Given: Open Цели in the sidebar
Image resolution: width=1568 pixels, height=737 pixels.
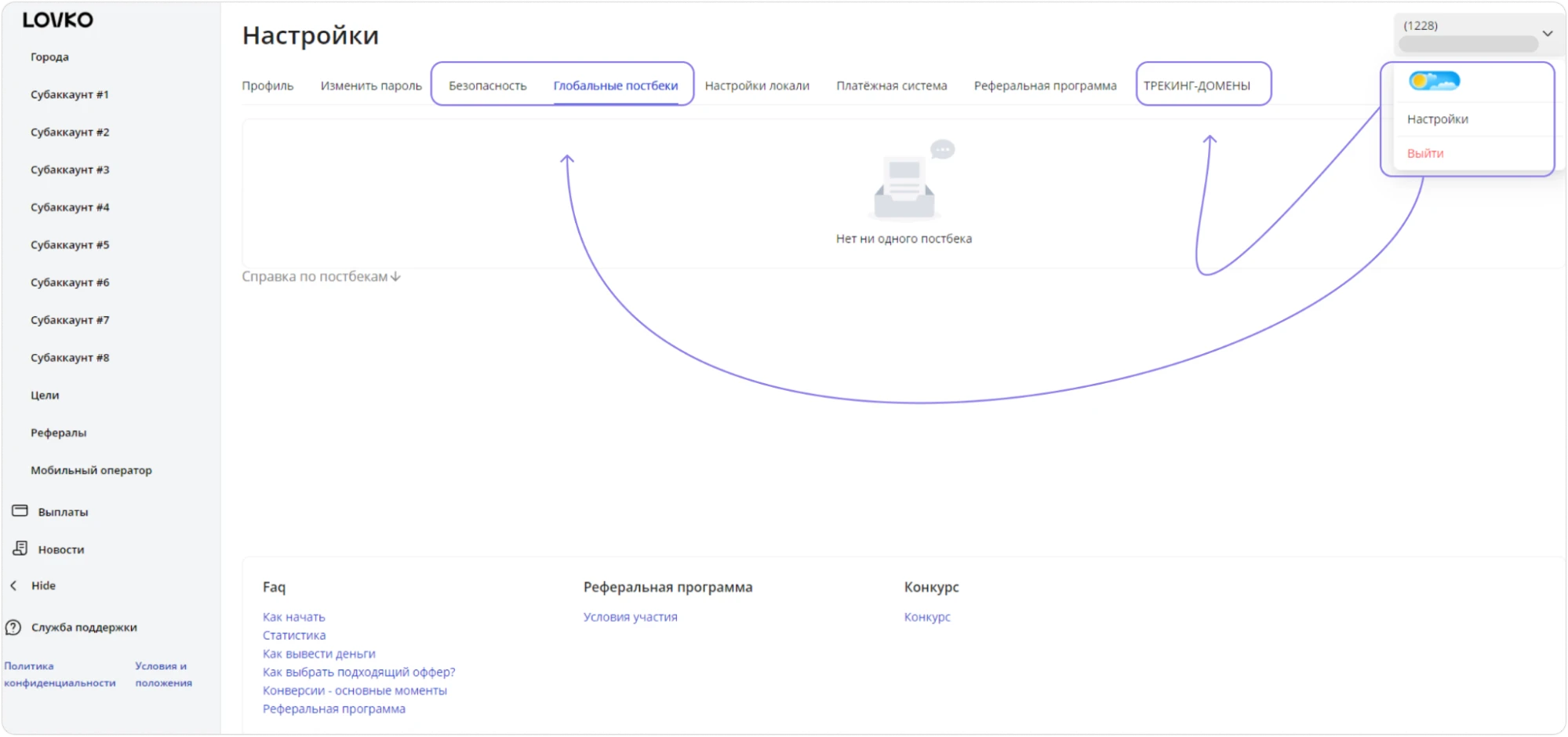Looking at the screenshot, I should coord(45,396).
